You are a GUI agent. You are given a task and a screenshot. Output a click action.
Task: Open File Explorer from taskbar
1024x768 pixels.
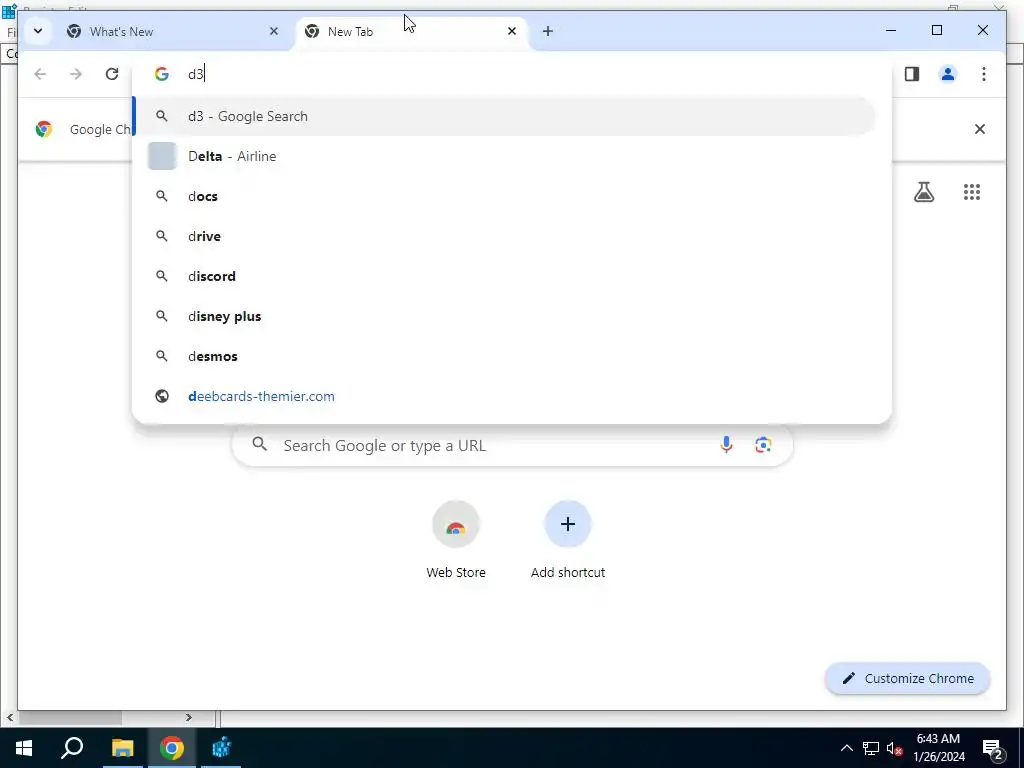122,748
